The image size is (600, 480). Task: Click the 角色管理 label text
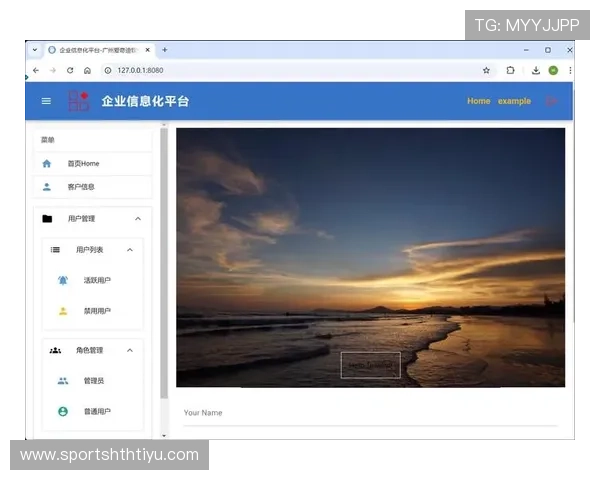coord(89,350)
